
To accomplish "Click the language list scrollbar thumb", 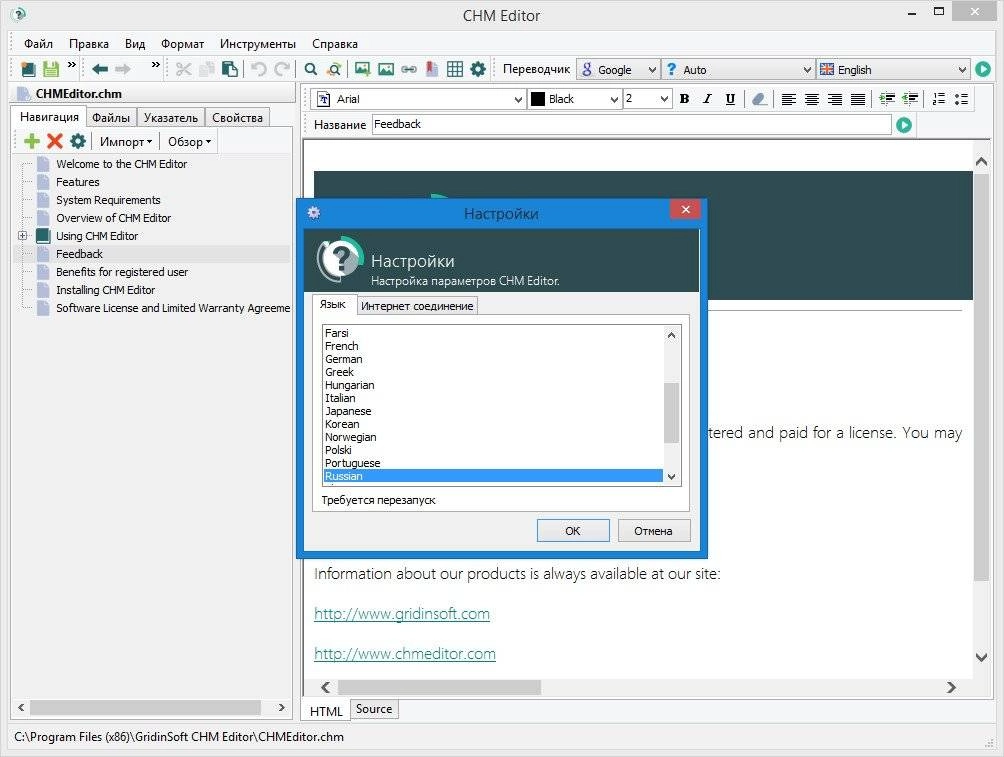I will click(671, 413).
